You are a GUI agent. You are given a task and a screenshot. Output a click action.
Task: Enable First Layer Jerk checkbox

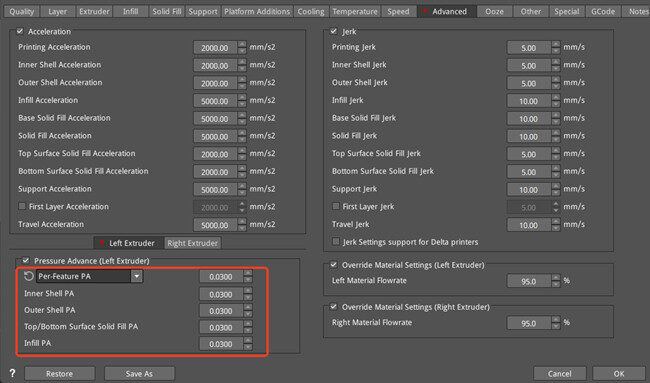click(x=336, y=206)
